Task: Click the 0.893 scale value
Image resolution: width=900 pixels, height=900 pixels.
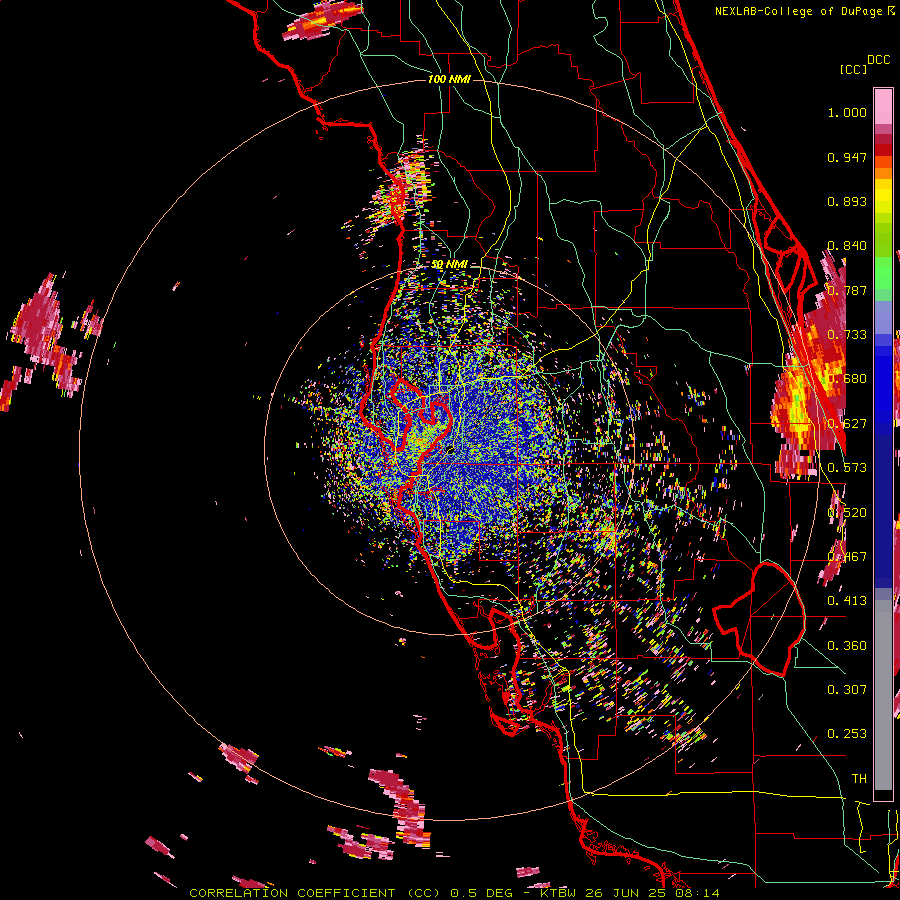Action: pos(847,201)
